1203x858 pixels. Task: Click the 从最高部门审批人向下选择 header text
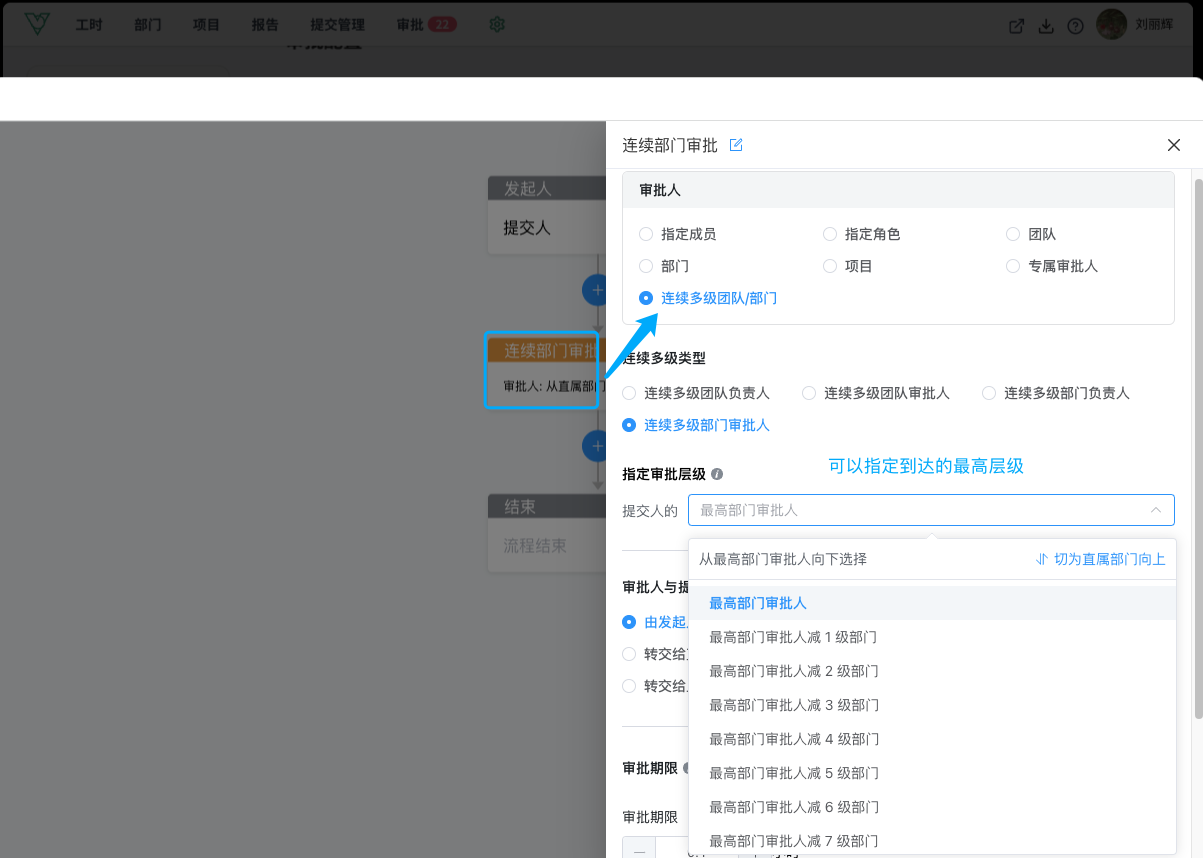[x=783, y=559]
